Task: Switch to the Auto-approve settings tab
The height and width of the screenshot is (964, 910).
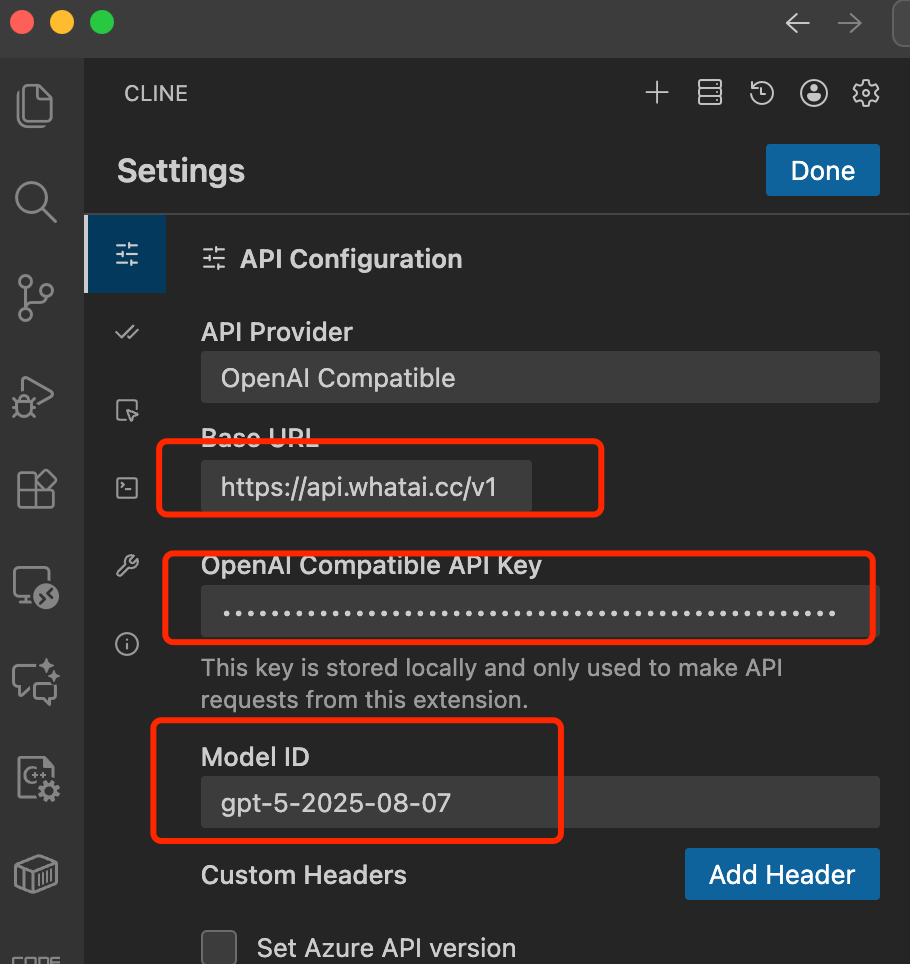Action: click(126, 332)
